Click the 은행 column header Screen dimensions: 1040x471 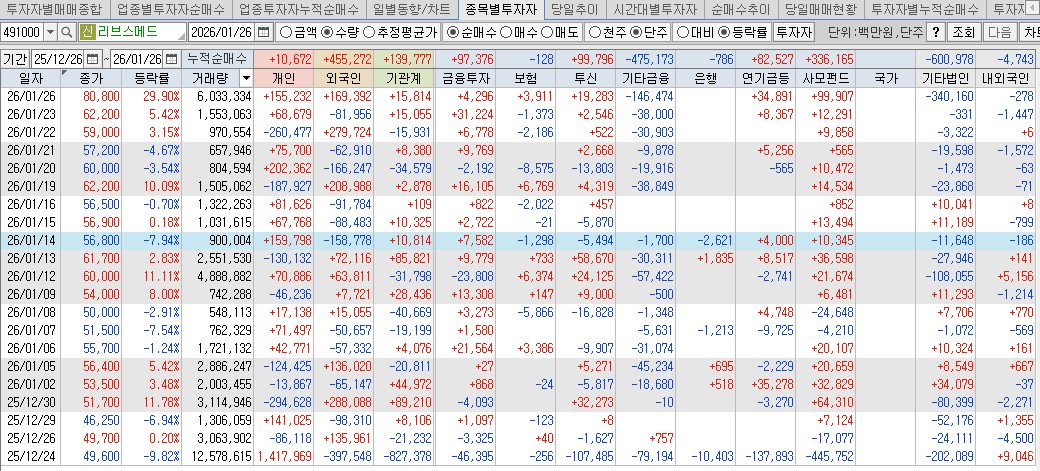pos(705,78)
